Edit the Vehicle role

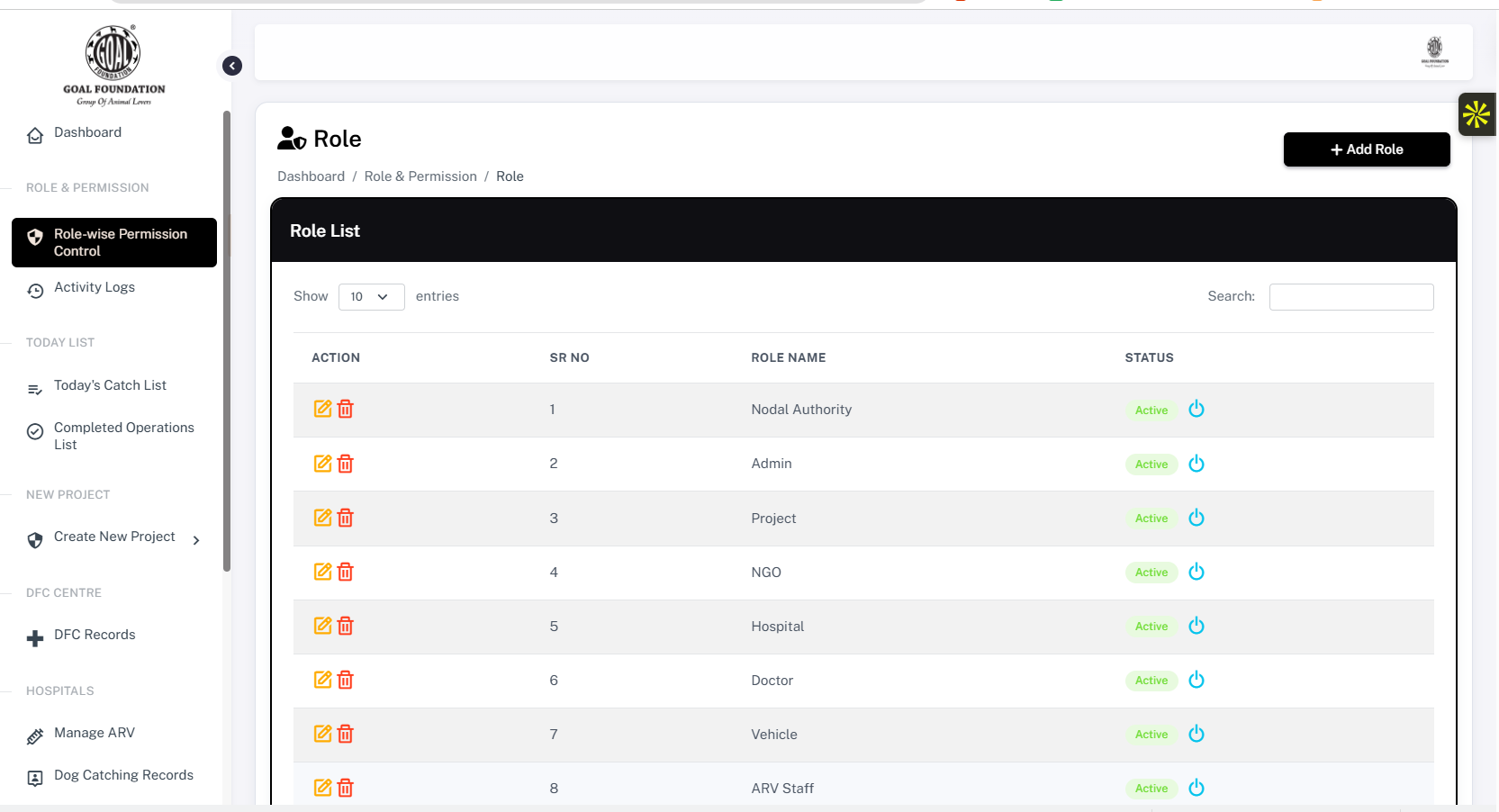322,734
